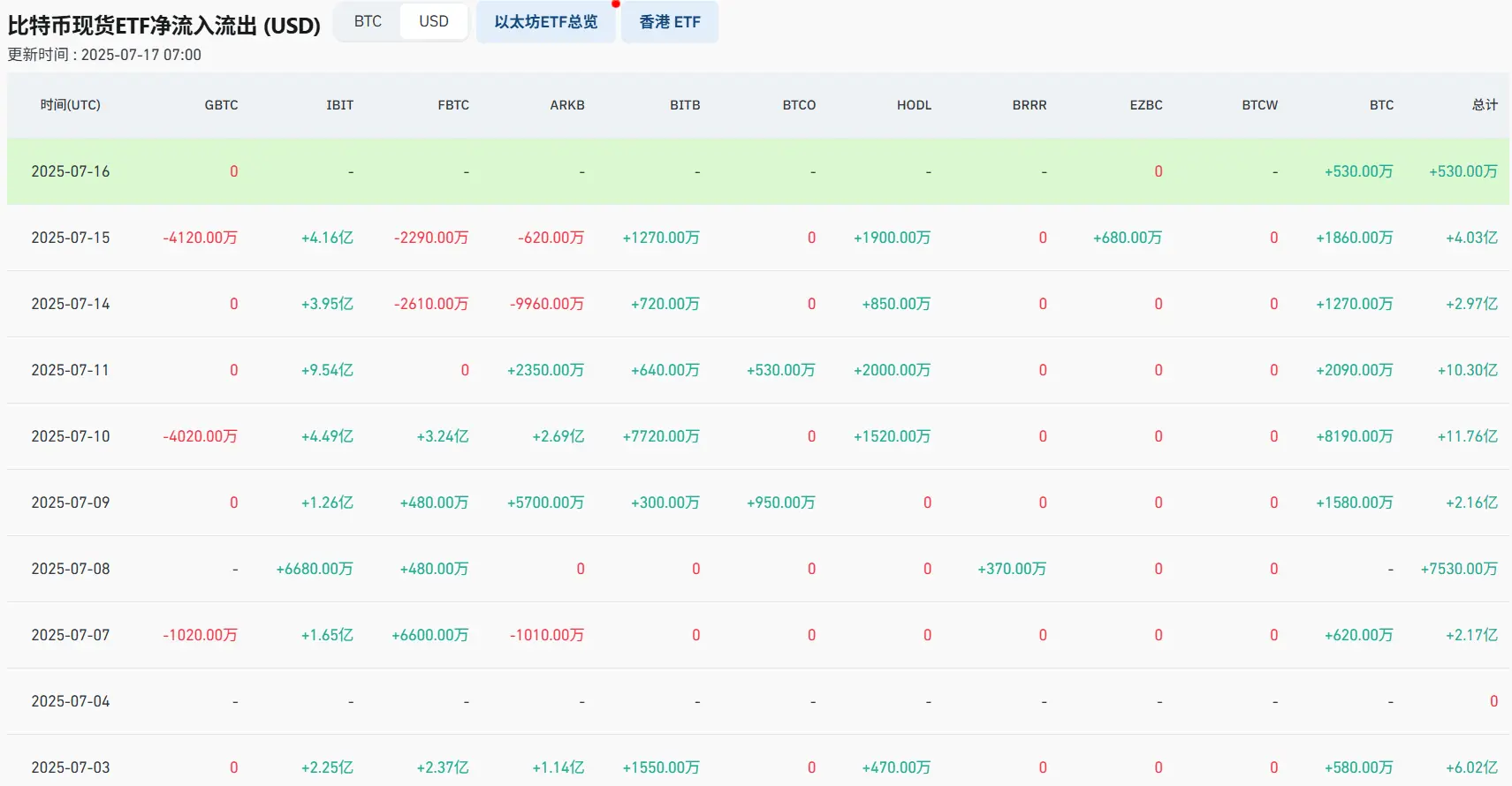Click the +6680.00万 IBIT value
This screenshot has width=1512, height=786.
[x=315, y=569]
